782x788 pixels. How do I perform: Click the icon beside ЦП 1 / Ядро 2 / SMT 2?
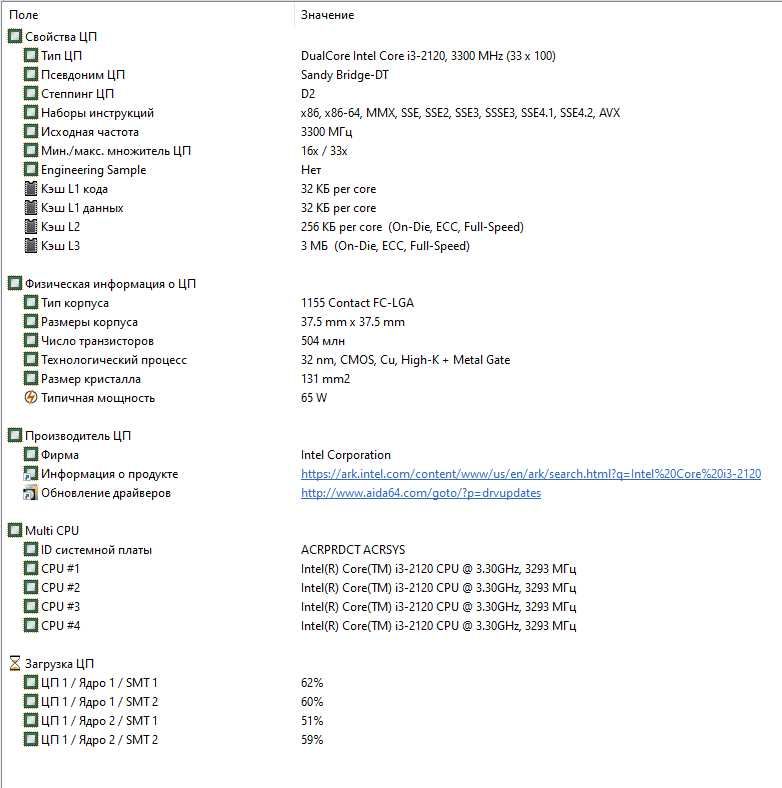pyautogui.click(x=31, y=739)
